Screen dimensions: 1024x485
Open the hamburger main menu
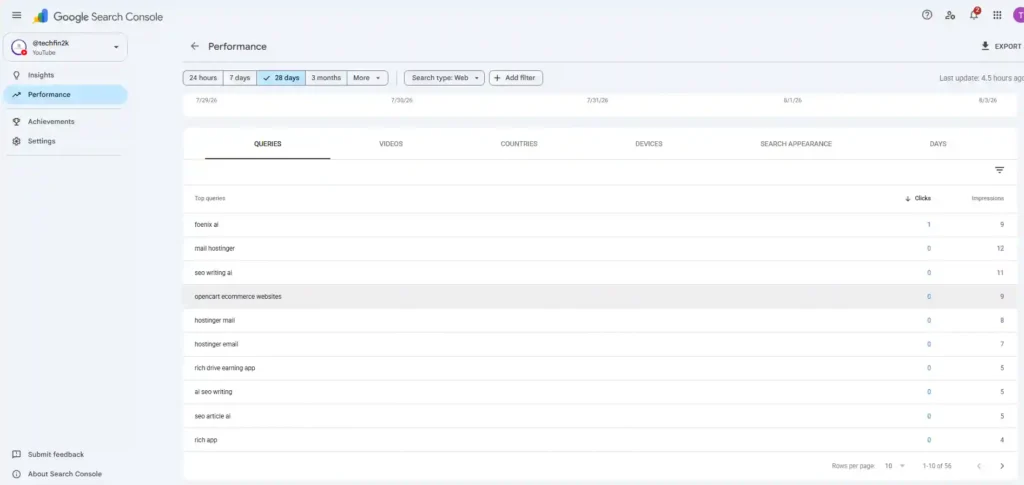(x=17, y=16)
